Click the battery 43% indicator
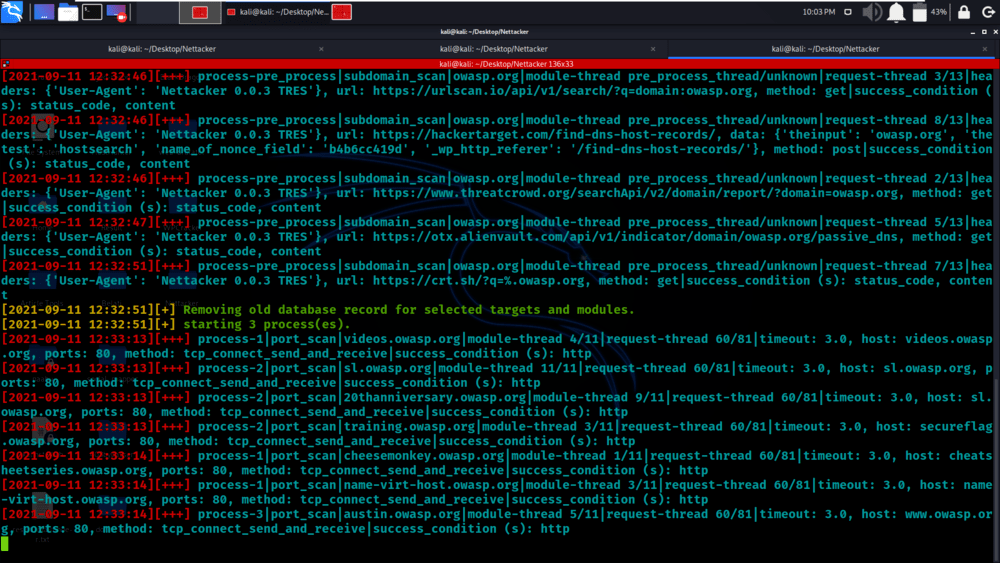 tap(929, 12)
